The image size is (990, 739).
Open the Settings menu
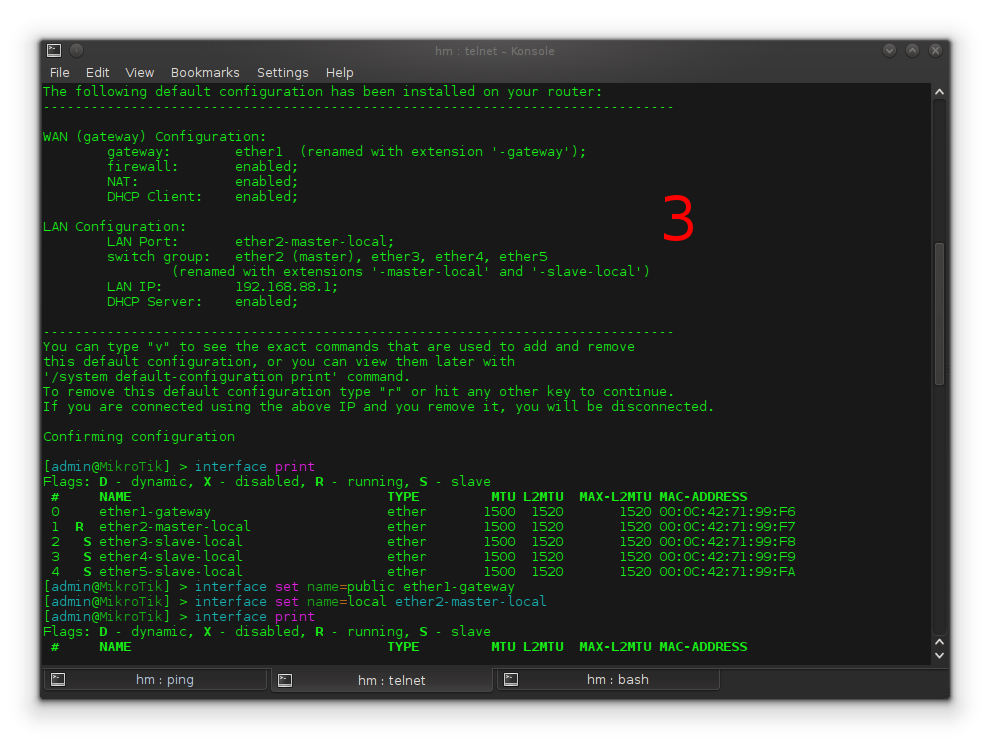[x=282, y=72]
